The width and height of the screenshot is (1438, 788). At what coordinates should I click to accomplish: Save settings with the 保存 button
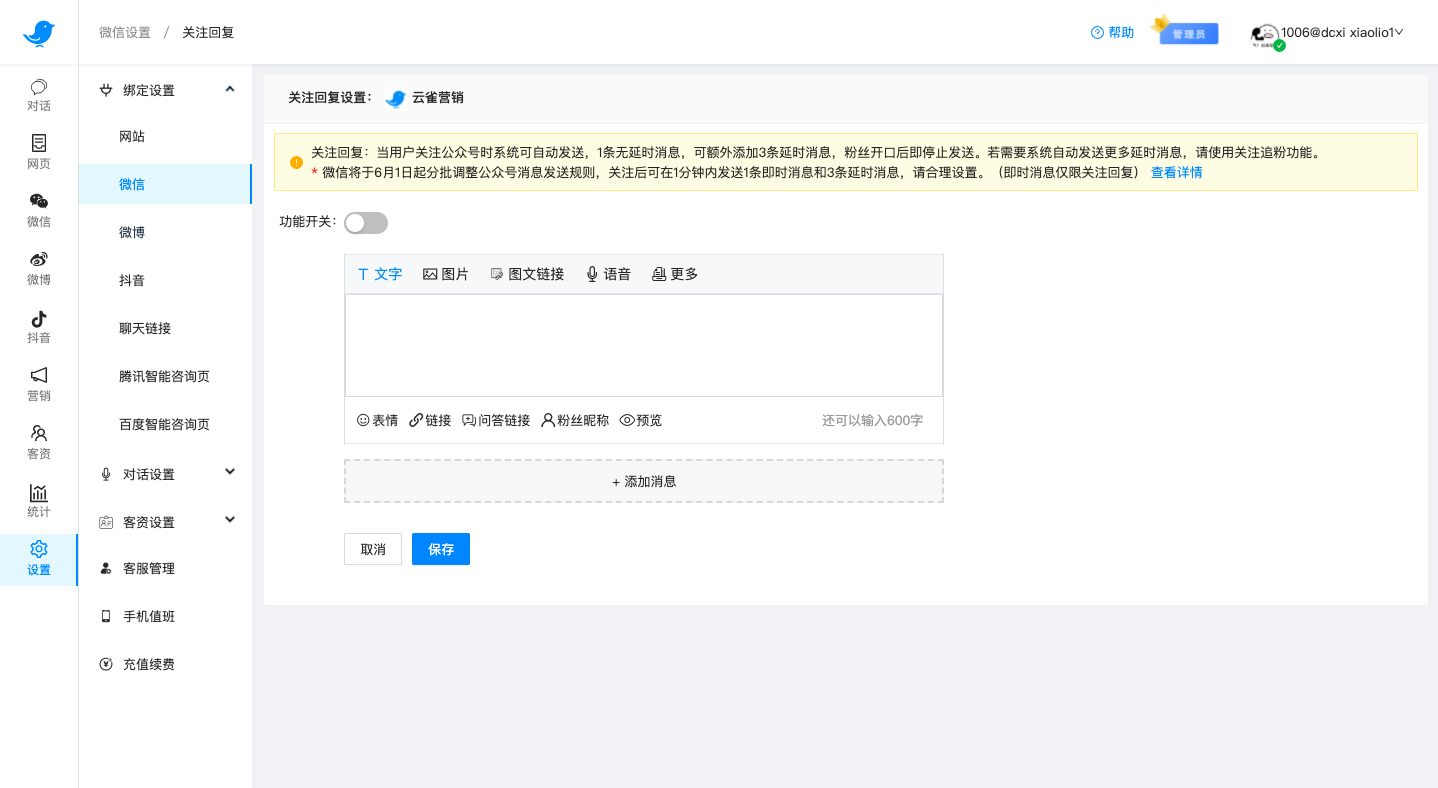pos(440,548)
